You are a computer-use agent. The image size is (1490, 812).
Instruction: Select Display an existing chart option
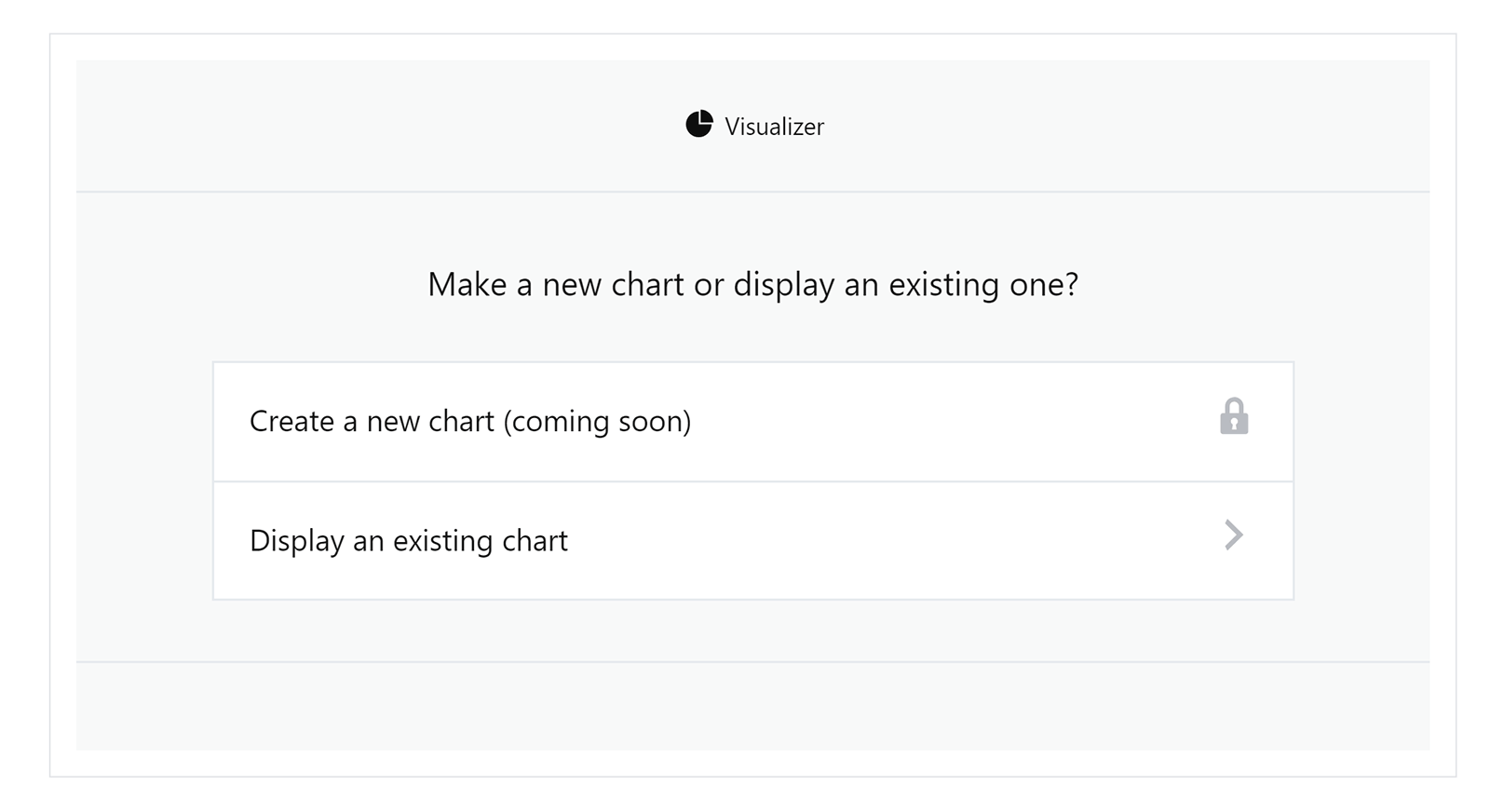(752, 540)
